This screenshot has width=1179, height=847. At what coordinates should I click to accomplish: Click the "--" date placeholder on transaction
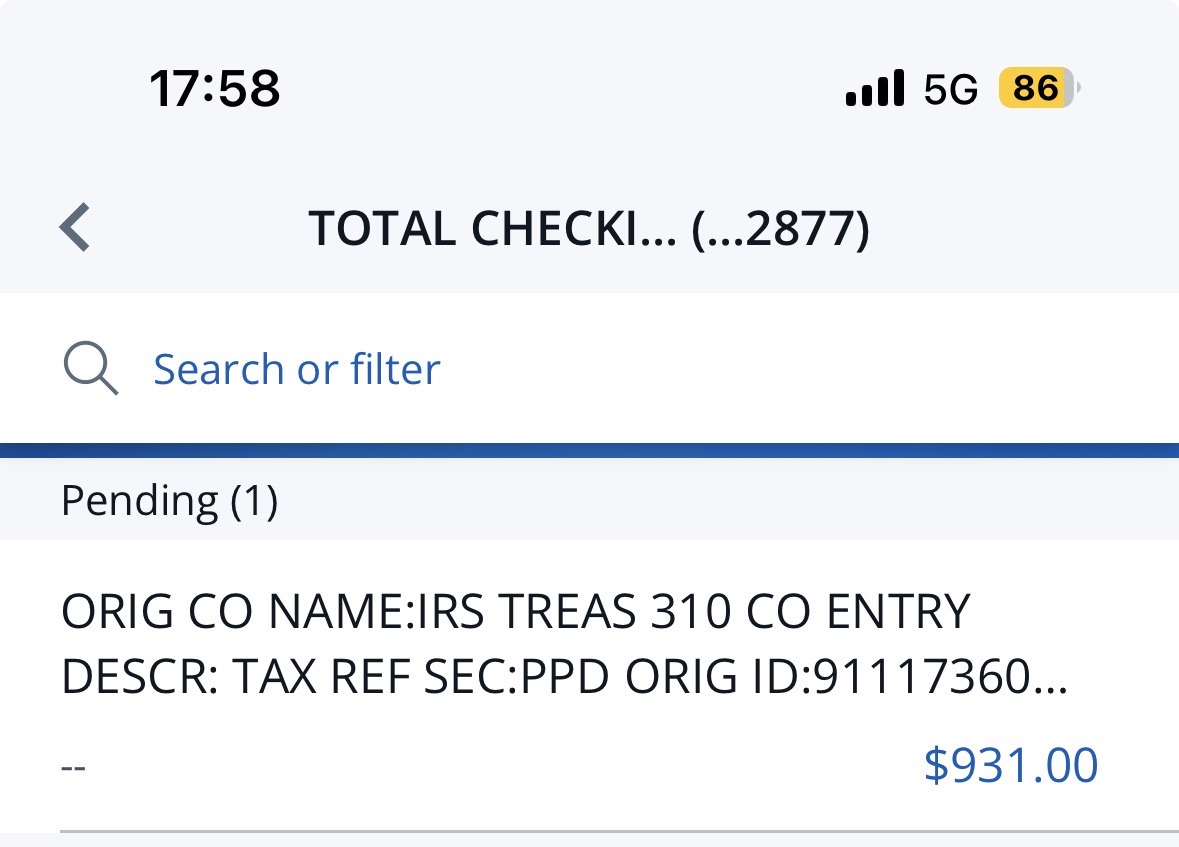pyautogui.click(x=74, y=768)
